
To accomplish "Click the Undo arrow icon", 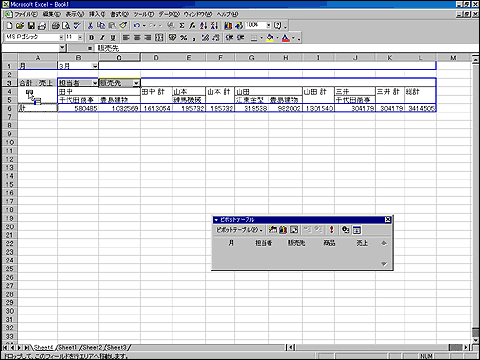I will coord(137,26).
